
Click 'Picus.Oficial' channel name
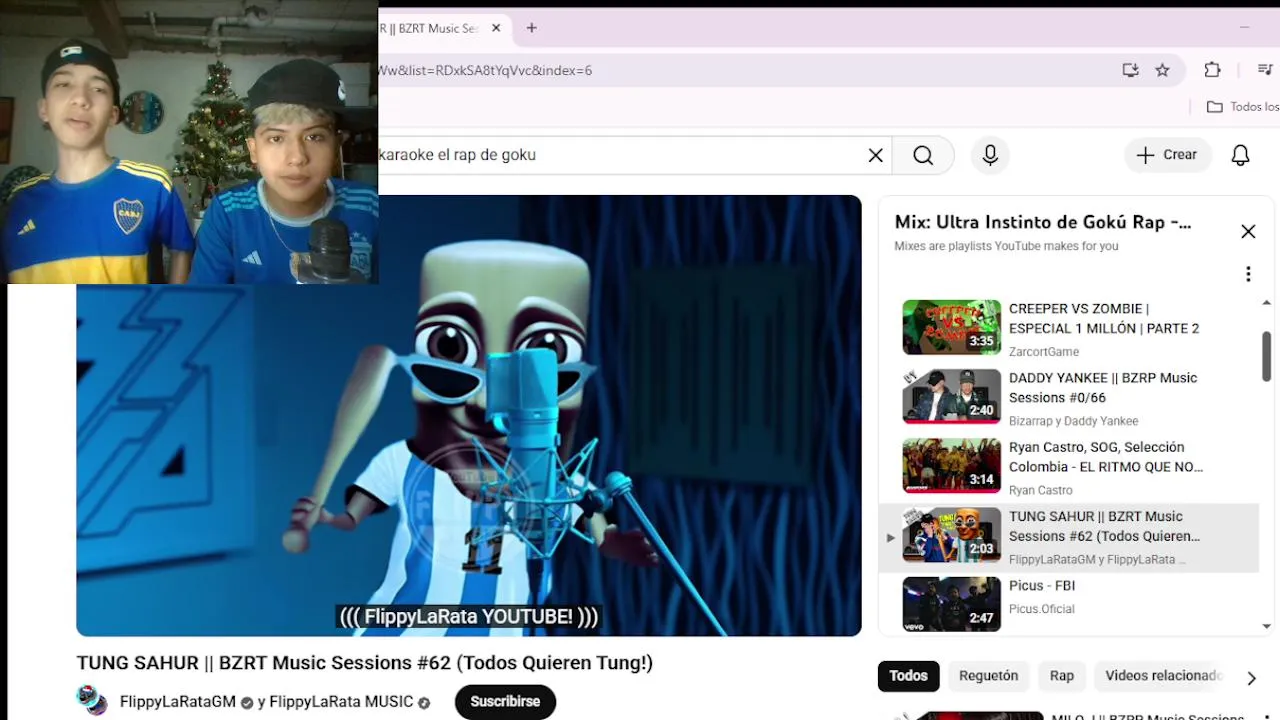[1042, 608]
